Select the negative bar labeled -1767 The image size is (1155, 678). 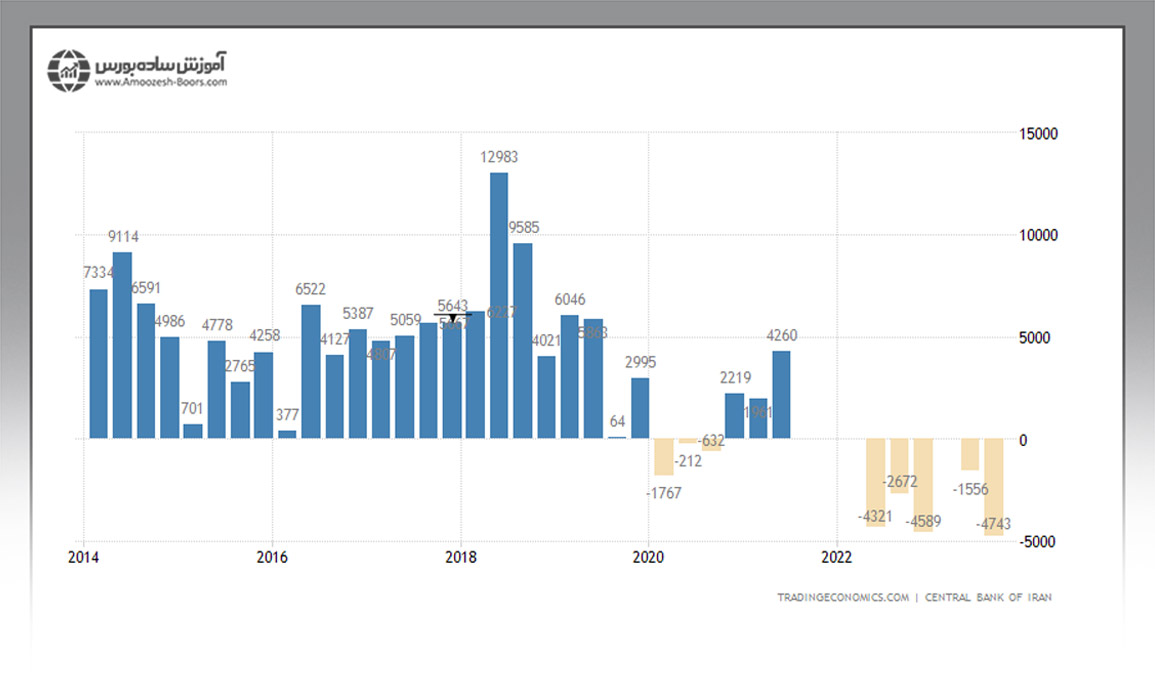click(x=664, y=457)
